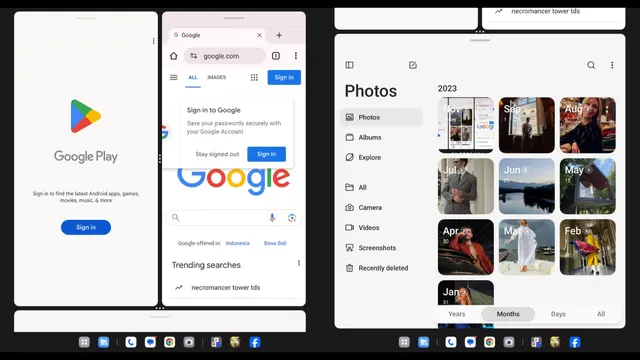Open the May month thumbnail
This screenshot has width=640, height=360.
[x=588, y=186]
